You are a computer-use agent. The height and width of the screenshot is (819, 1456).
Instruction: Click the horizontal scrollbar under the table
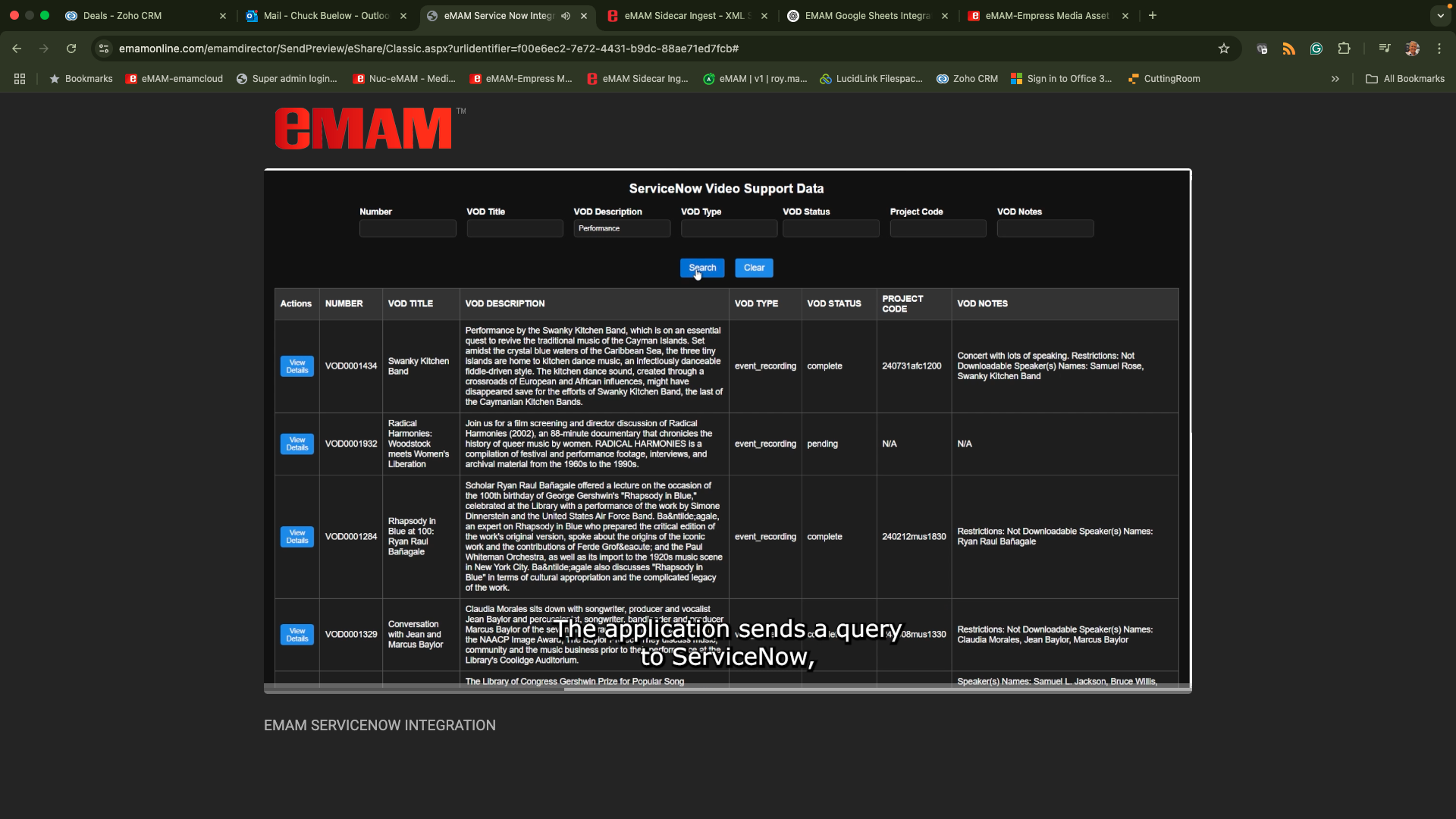(728, 689)
